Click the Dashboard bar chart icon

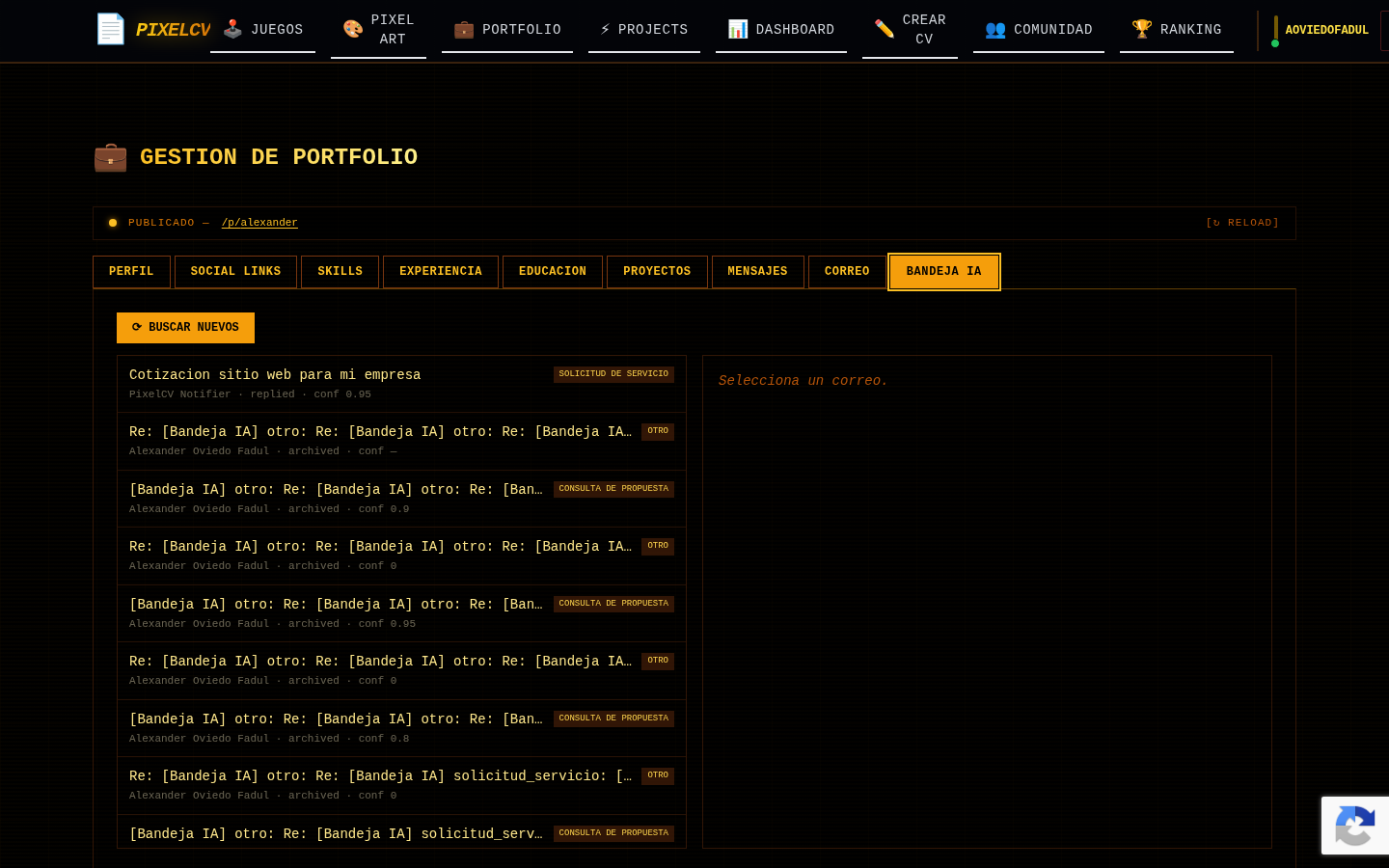click(738, 29)
